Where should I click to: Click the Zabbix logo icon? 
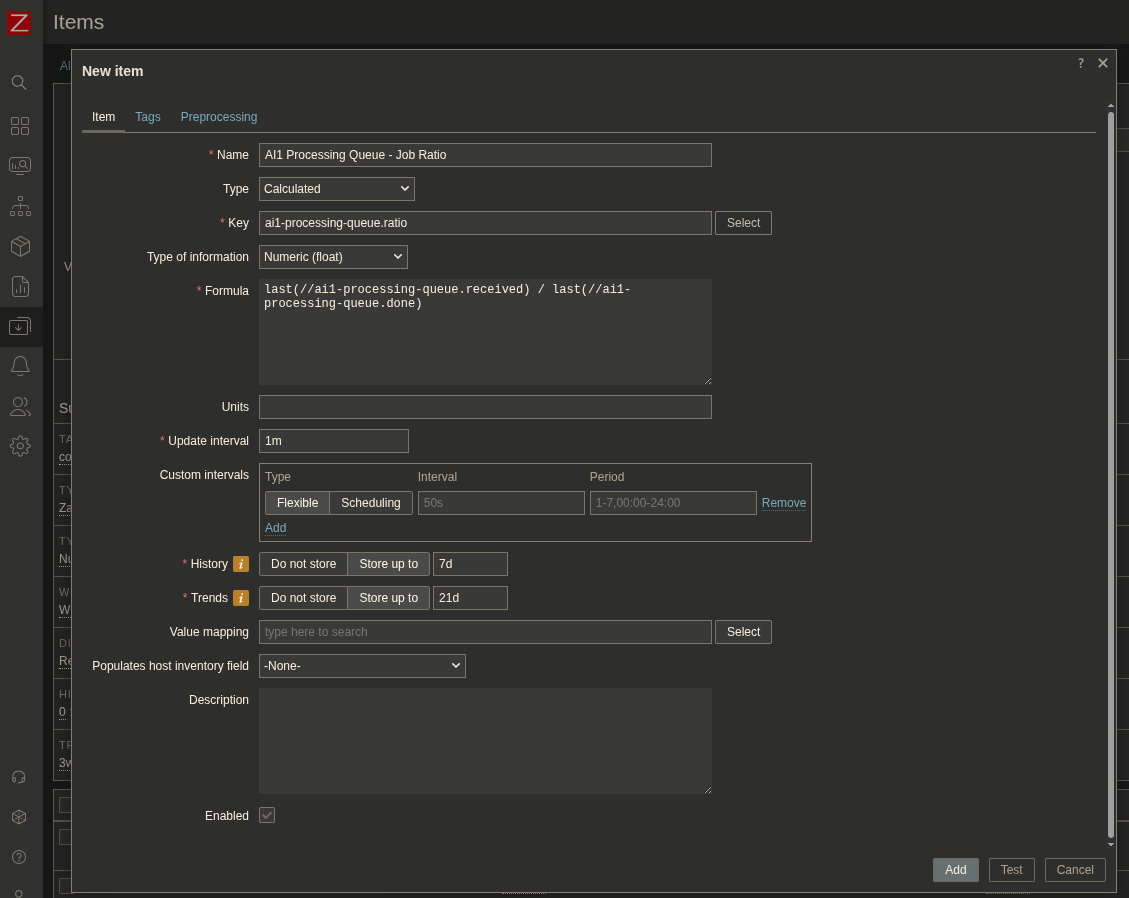19,22
